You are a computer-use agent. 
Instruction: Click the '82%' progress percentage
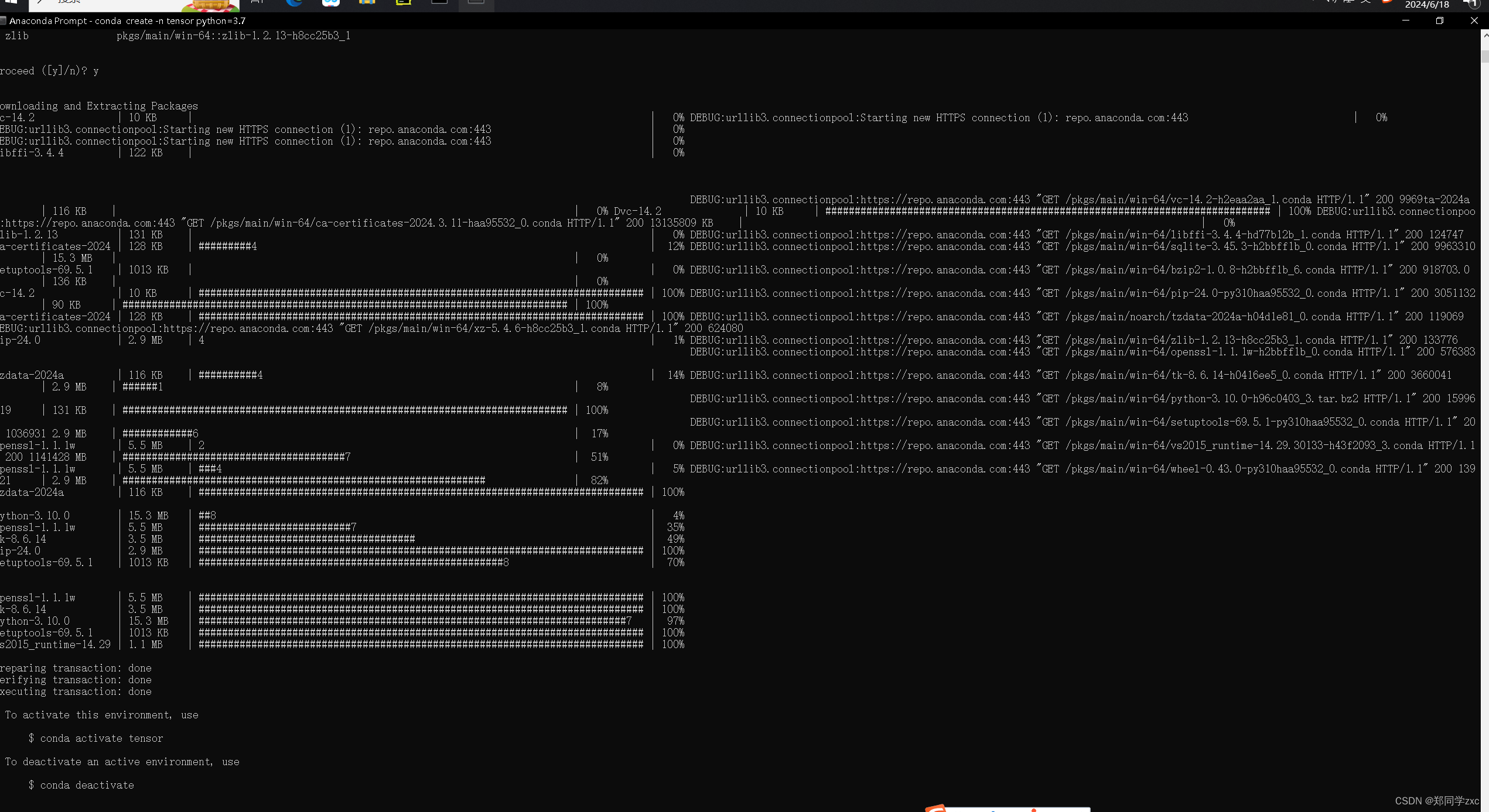point(599,481)
